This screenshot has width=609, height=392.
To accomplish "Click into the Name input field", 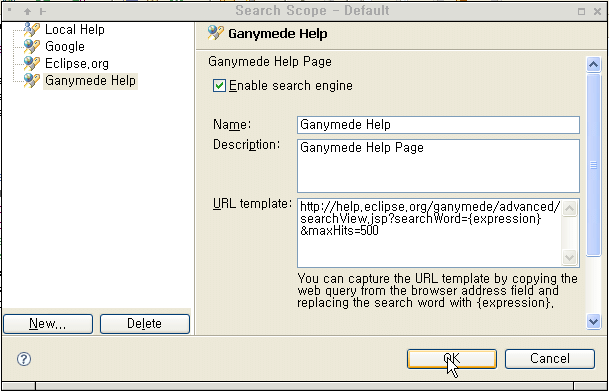I will tap(438, 125).
